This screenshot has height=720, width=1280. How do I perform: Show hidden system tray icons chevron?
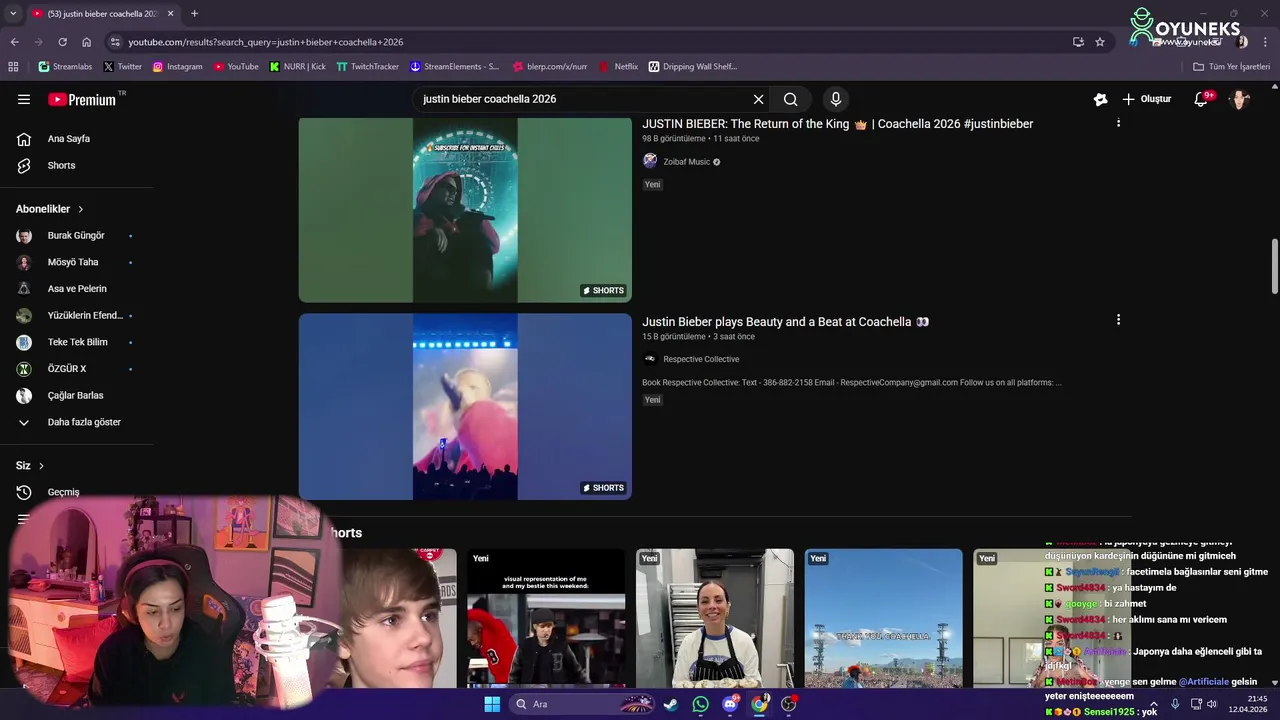pyautogui.click(x=1154, y=704)
